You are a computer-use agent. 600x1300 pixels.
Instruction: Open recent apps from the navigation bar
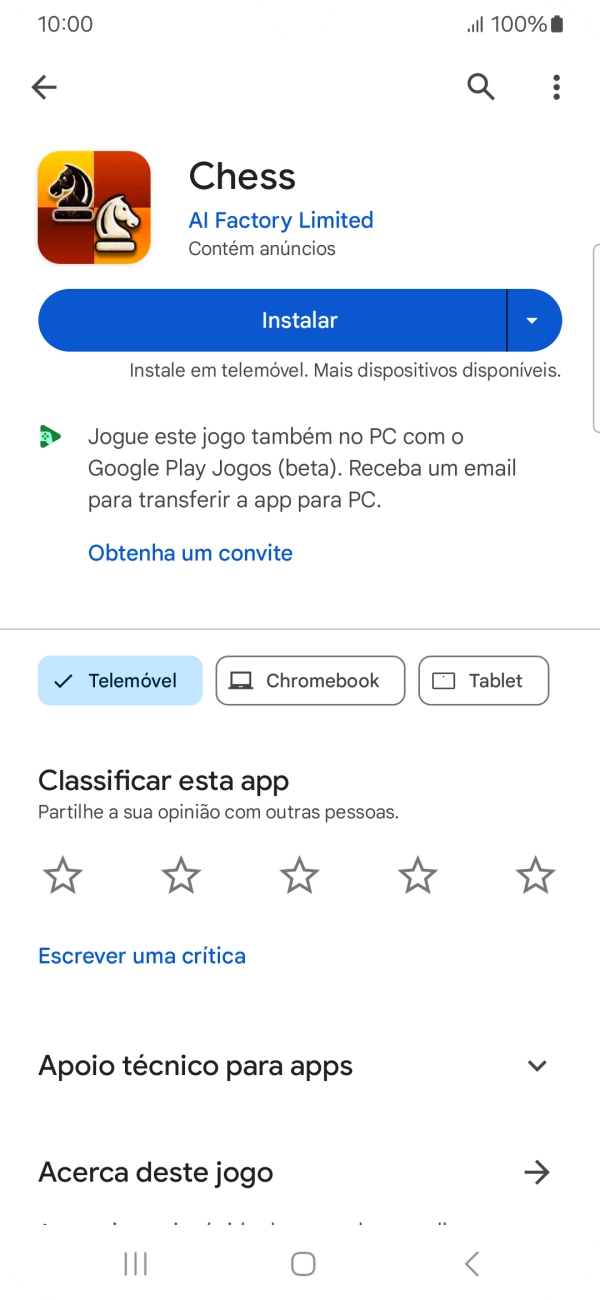(x=134, y=1263)
